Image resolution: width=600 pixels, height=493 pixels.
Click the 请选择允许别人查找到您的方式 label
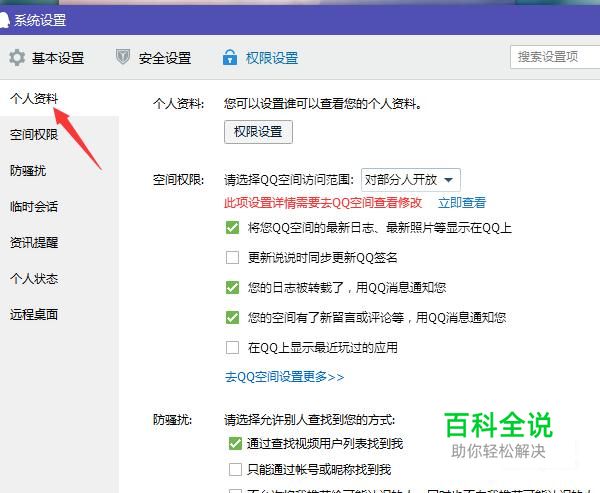[310, 420]
